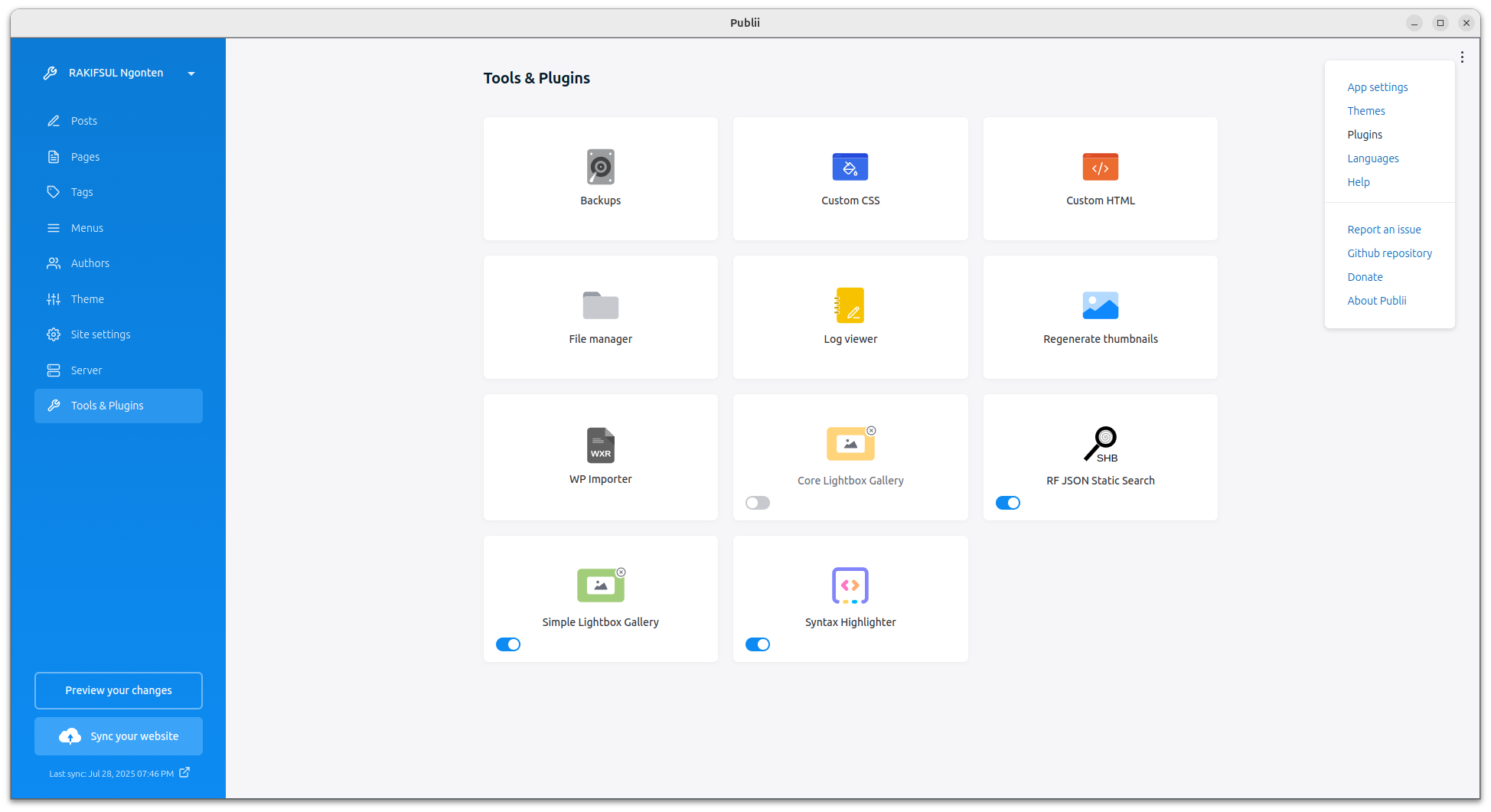Open Regenerate thumbnails image icon
Screen dimensions: 1491x812
pos(1100,305)
